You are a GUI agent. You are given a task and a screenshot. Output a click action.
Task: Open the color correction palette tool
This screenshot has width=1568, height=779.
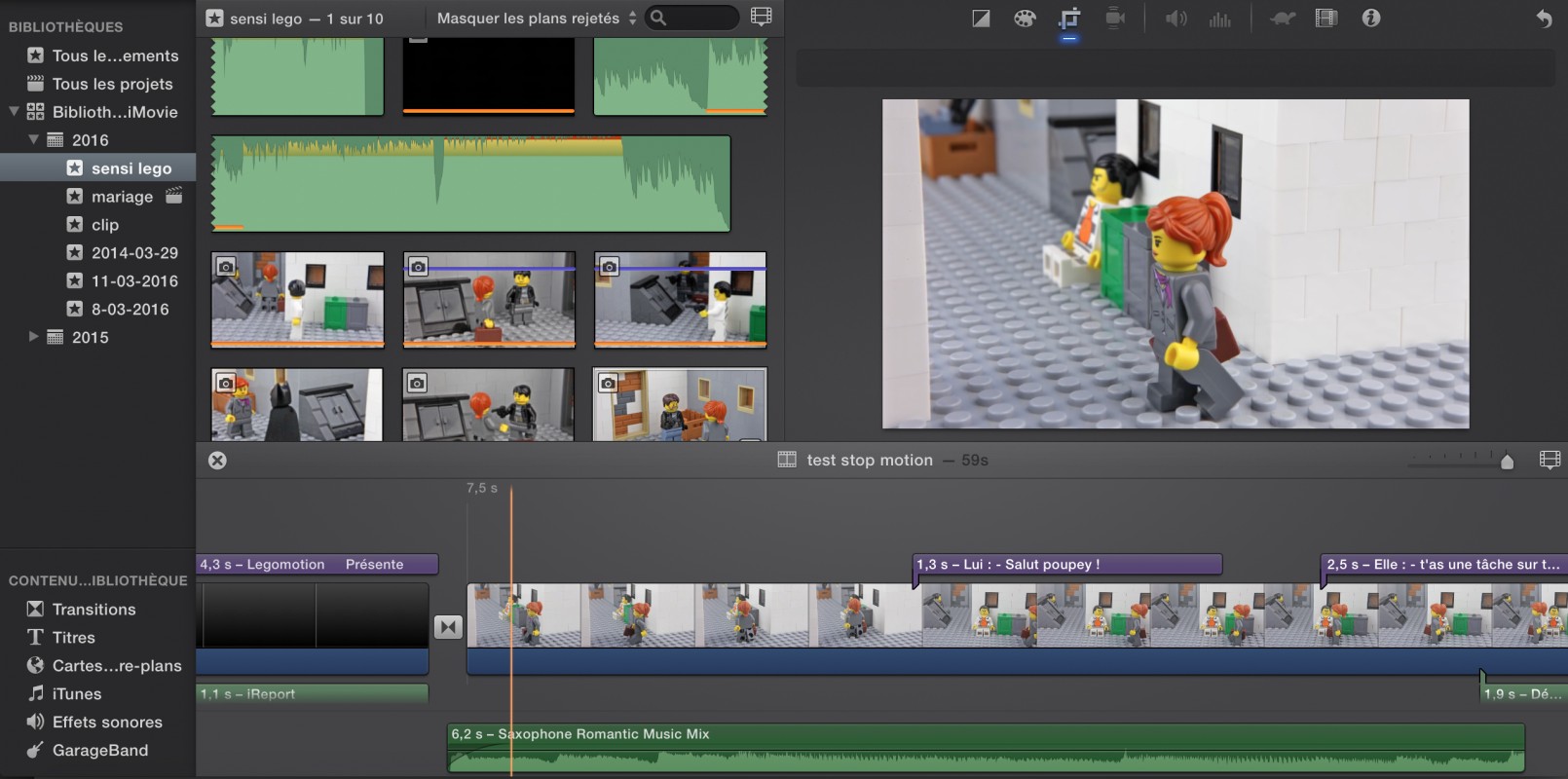tap(1025, 19)
